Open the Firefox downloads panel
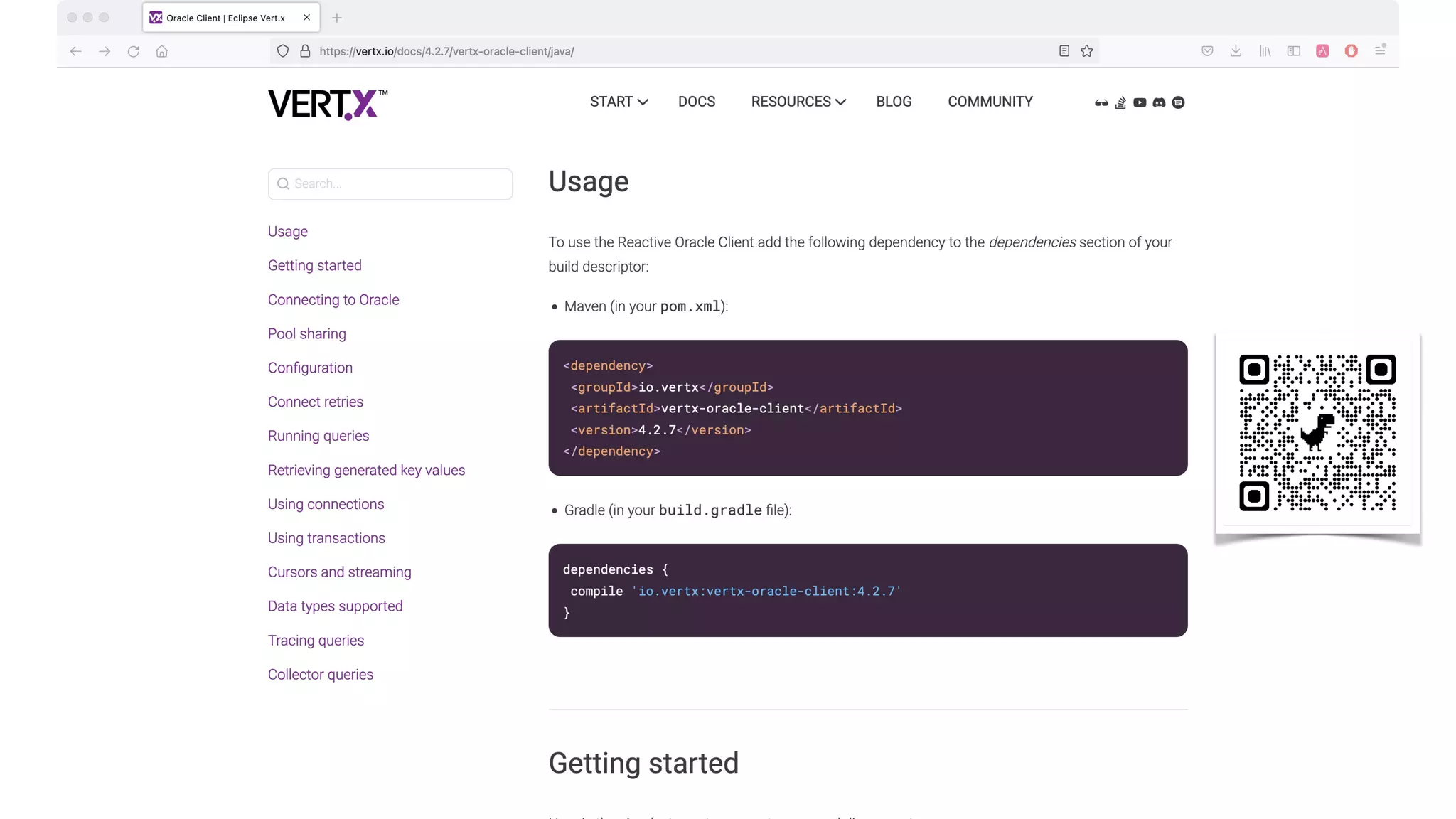The height and width of the screenshot is (819, 1456). pos(1236,51)
